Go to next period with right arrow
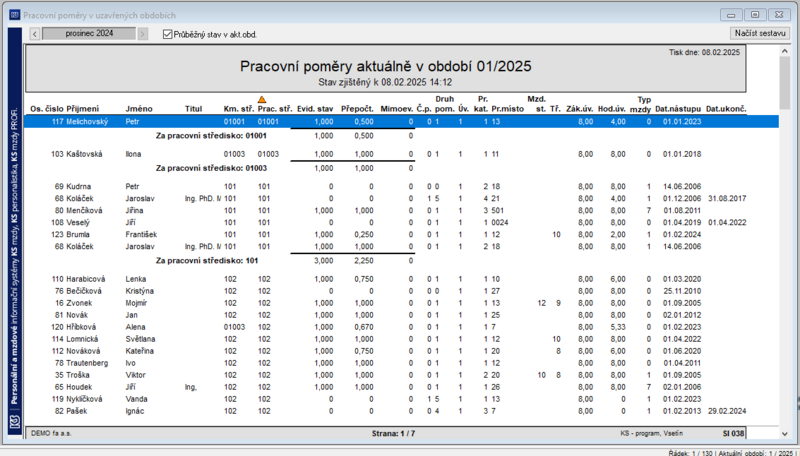800x456 pixels. click(143, 34)
